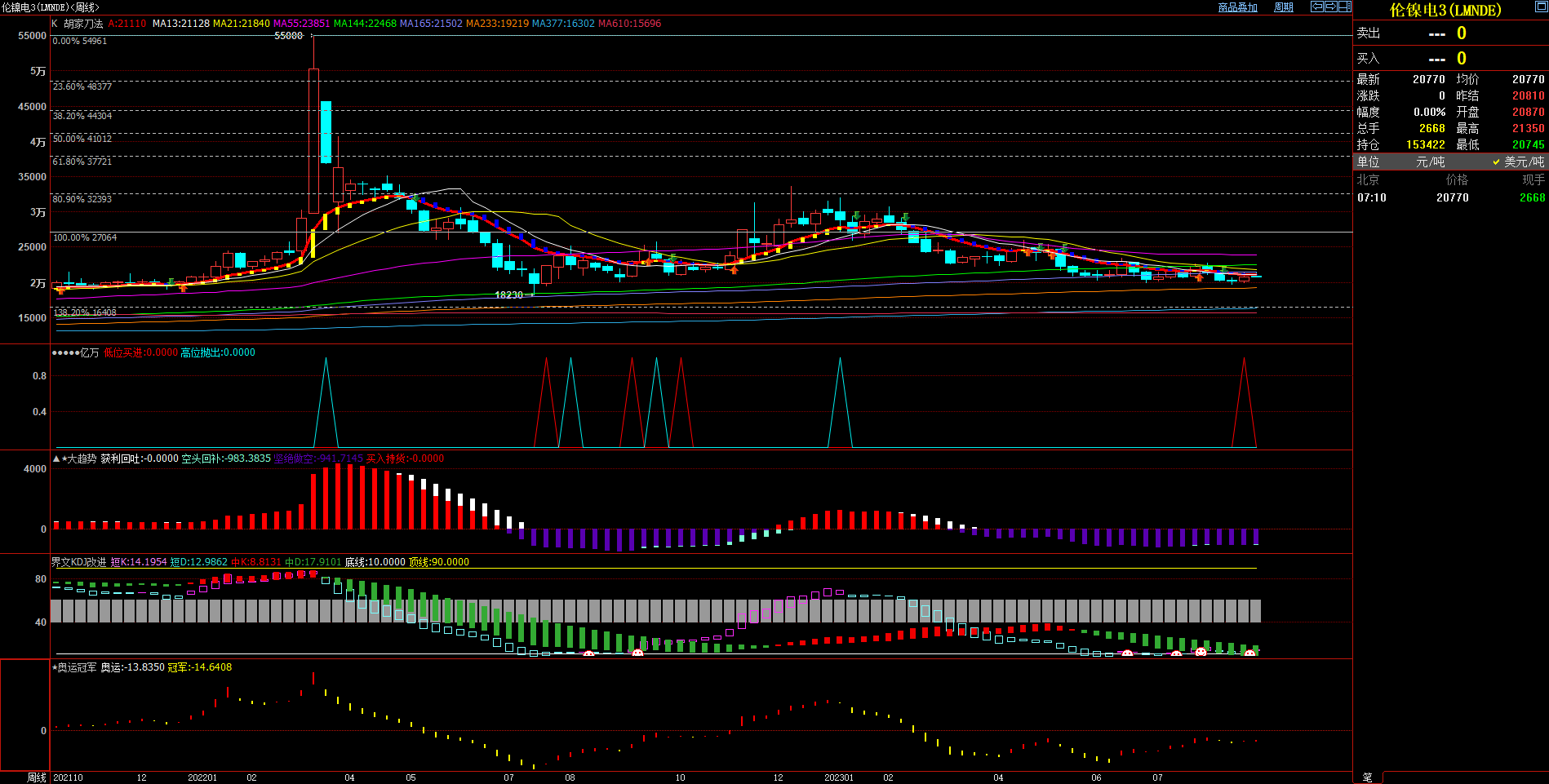
Task: Open the 周期 period selector
Action: (1284, 7)
